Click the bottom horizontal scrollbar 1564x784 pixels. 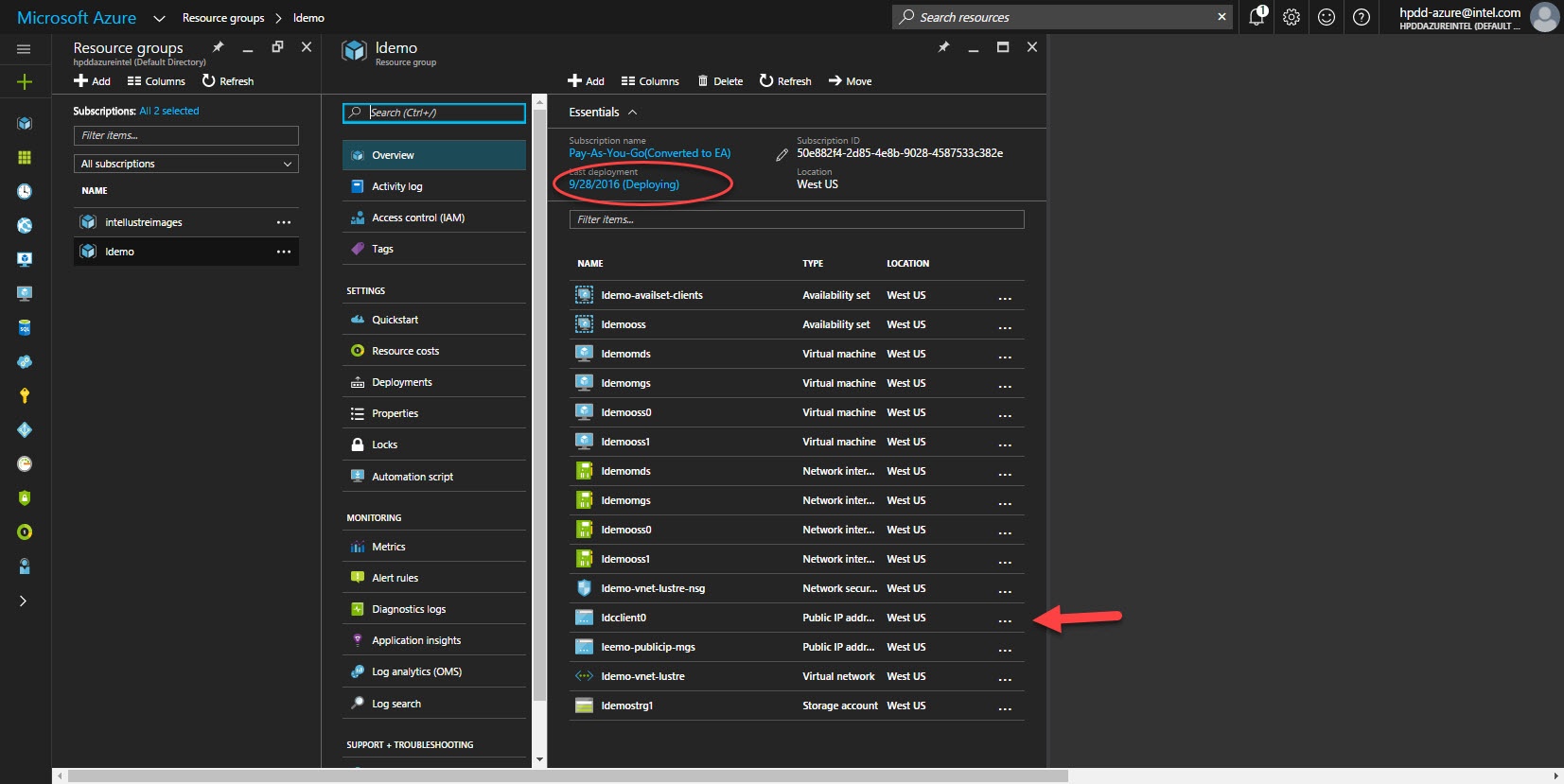tap(568, 775)
